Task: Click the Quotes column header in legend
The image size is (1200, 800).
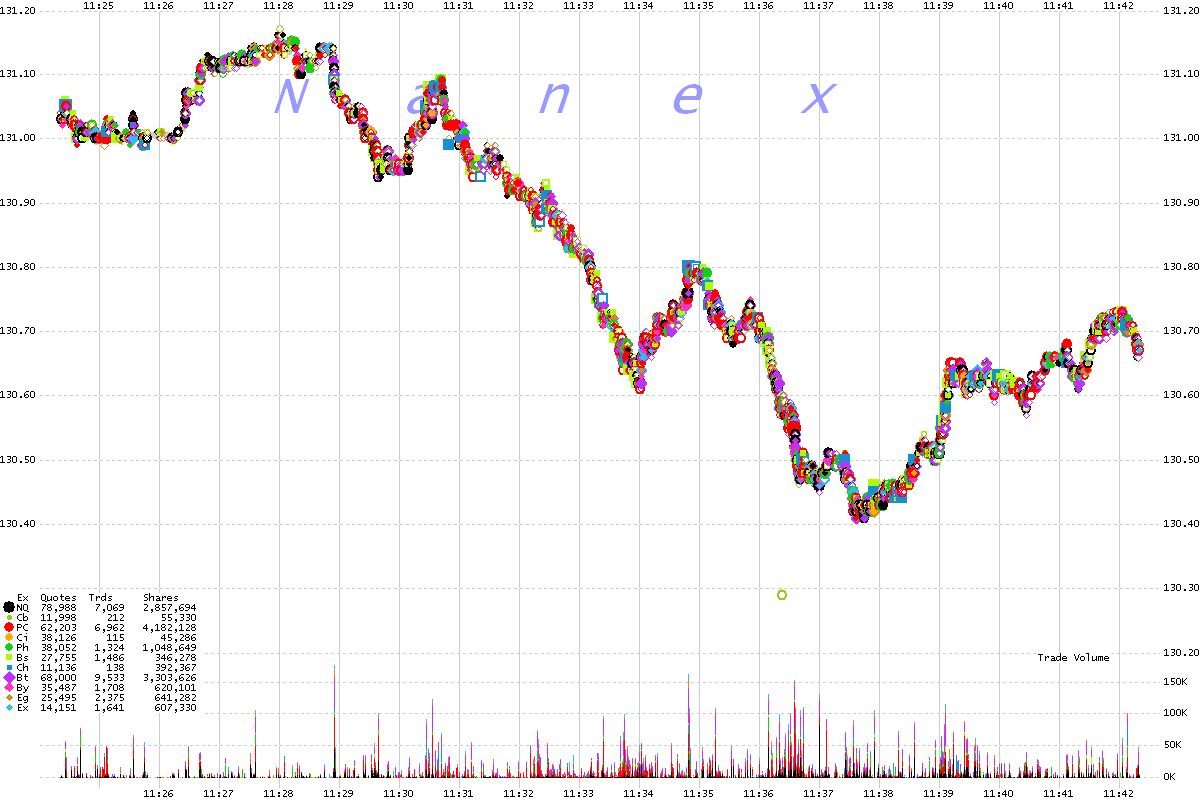Action: tap(58, 597)
